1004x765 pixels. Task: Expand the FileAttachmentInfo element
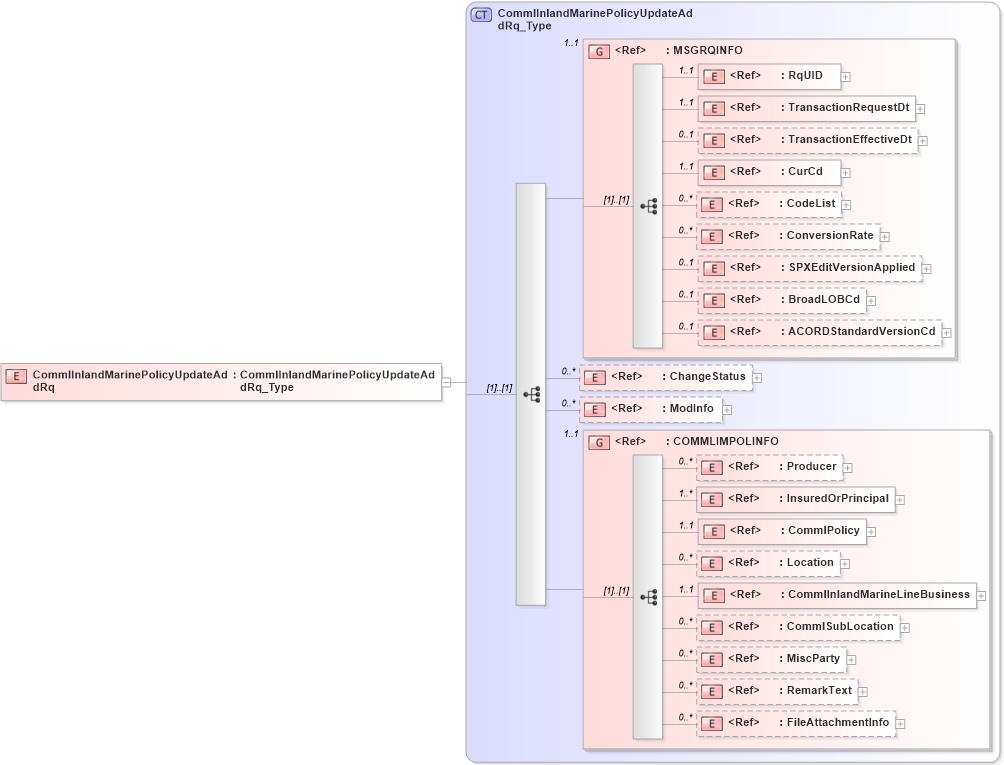pos(901,722)
